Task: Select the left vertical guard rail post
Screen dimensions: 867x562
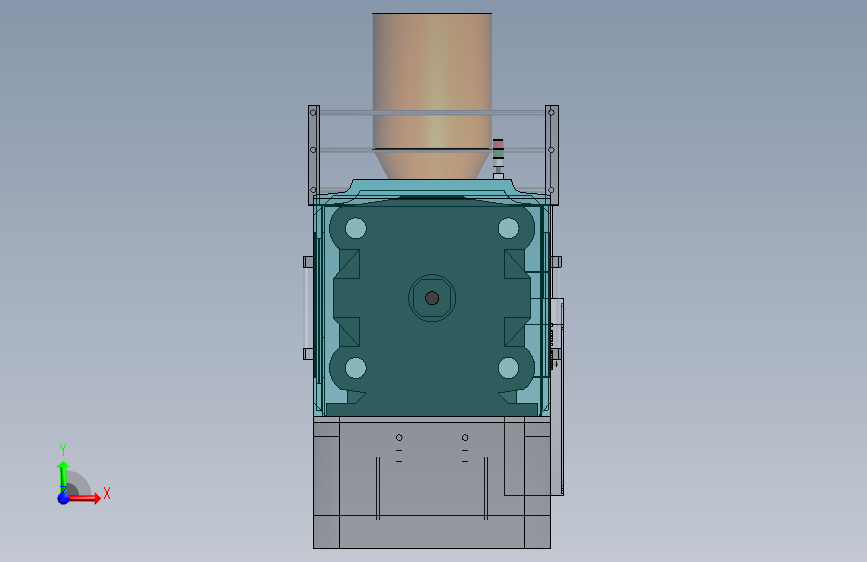Action: (314, 155)
